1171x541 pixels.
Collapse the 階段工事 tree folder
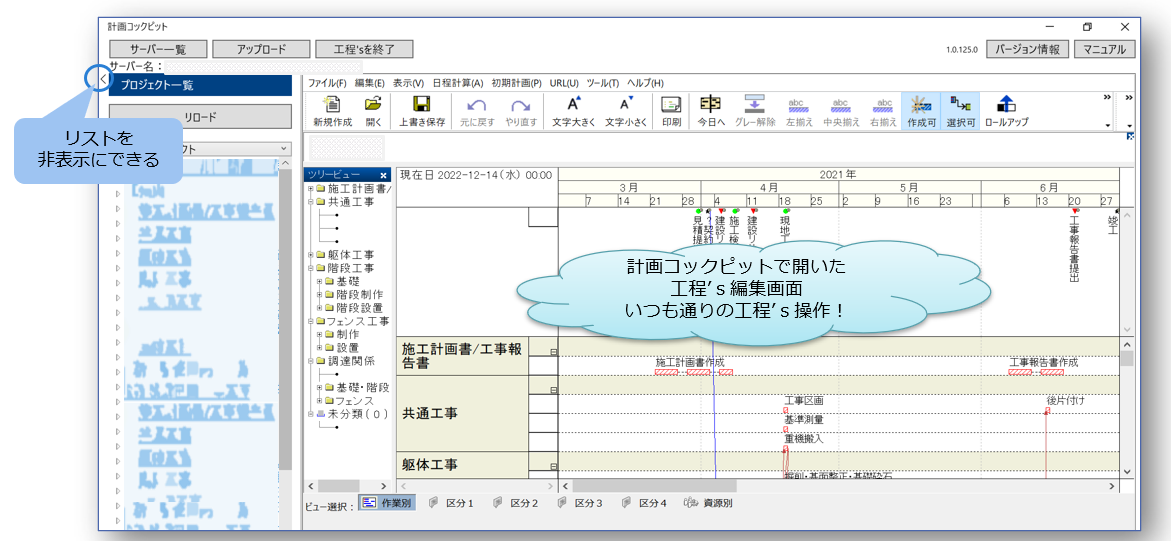[311, 268]
